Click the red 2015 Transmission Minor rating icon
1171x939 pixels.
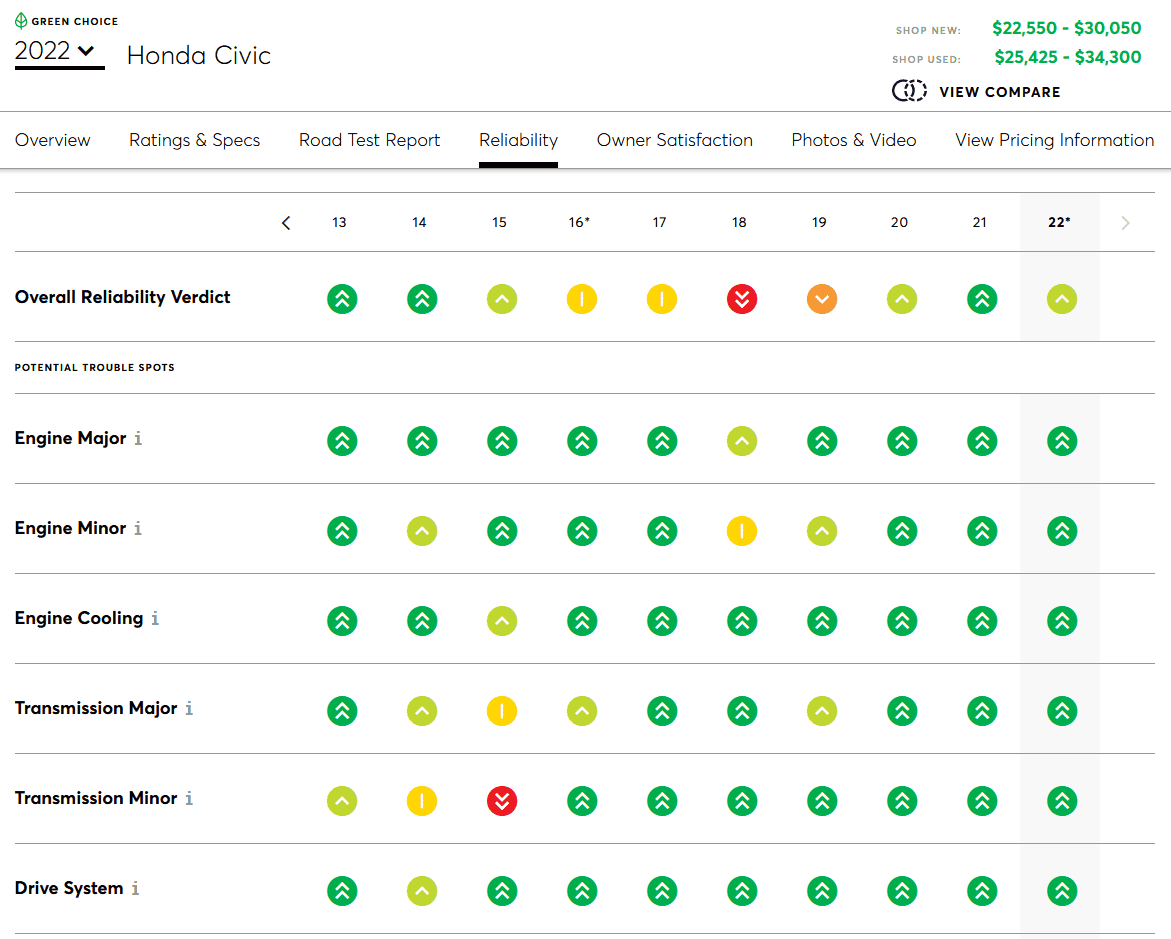tap(501, 801)
